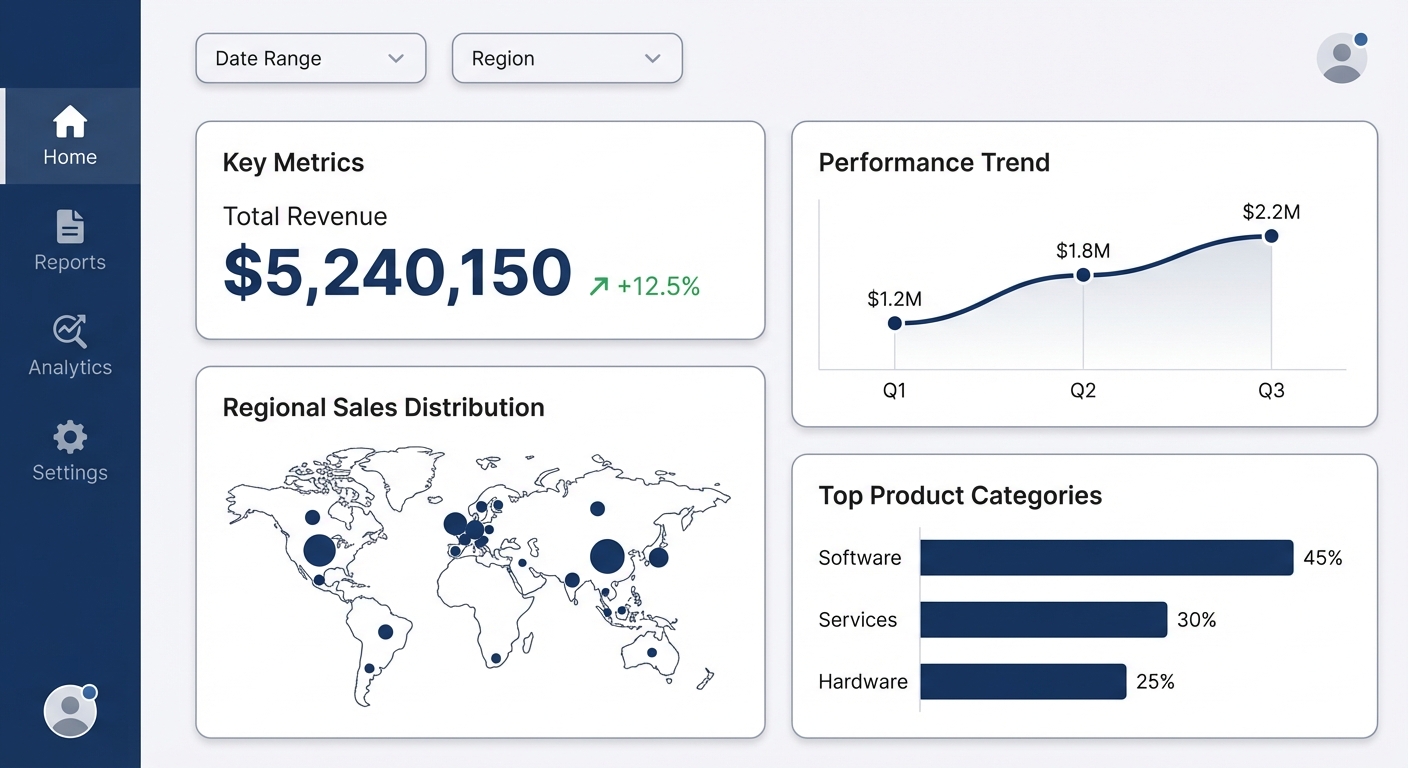Navigate to Analytics from the sidebar
The width and height of the screenshot is (1408, 768).
pos(70,345)
